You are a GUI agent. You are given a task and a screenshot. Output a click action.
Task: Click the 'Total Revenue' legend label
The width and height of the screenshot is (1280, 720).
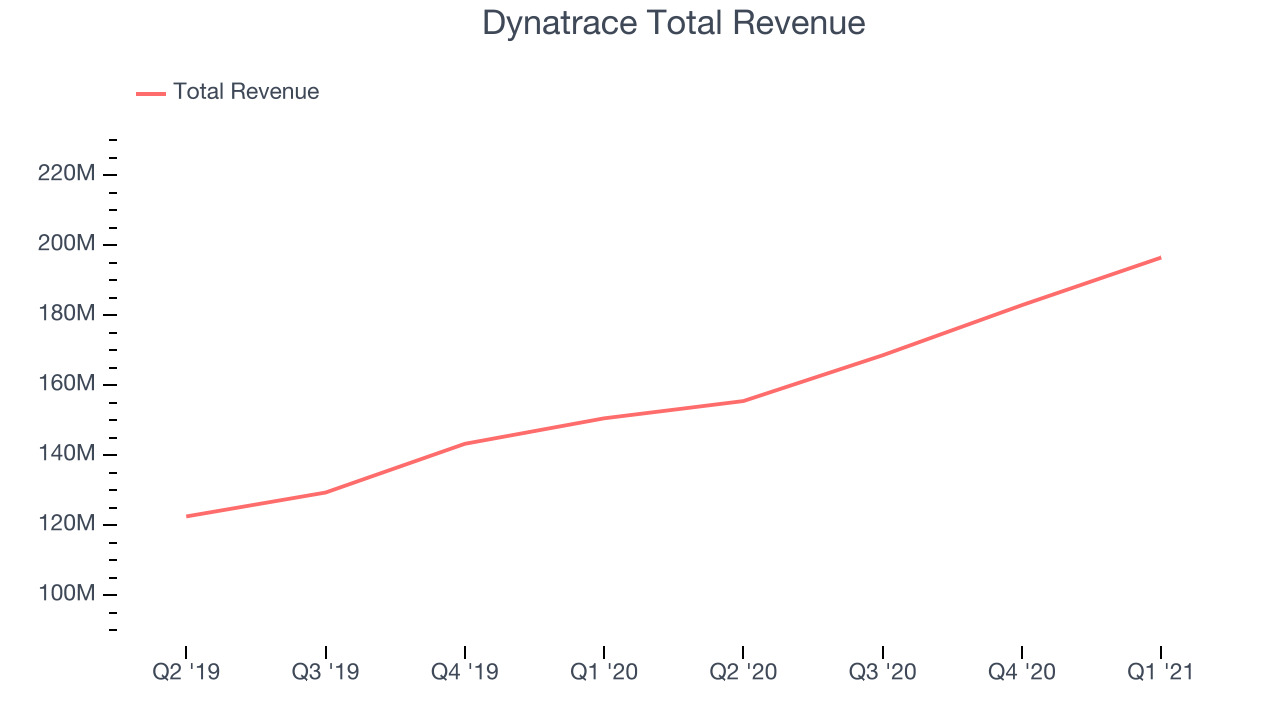tap(246, 92)
